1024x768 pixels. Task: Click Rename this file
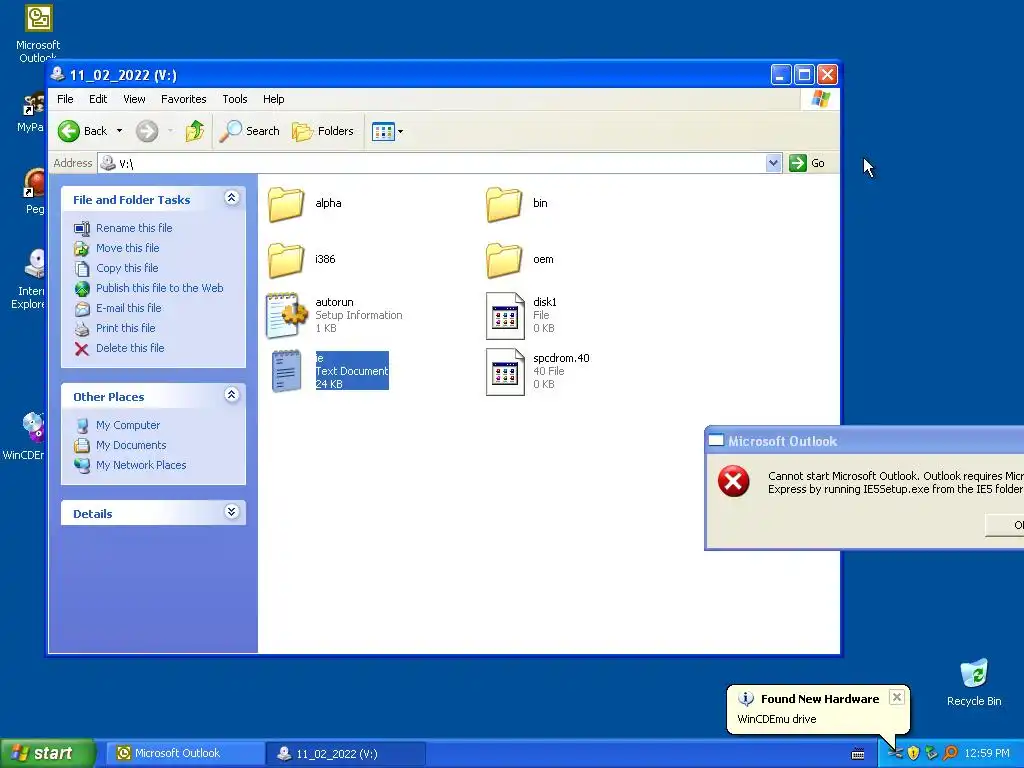(134, 228)
